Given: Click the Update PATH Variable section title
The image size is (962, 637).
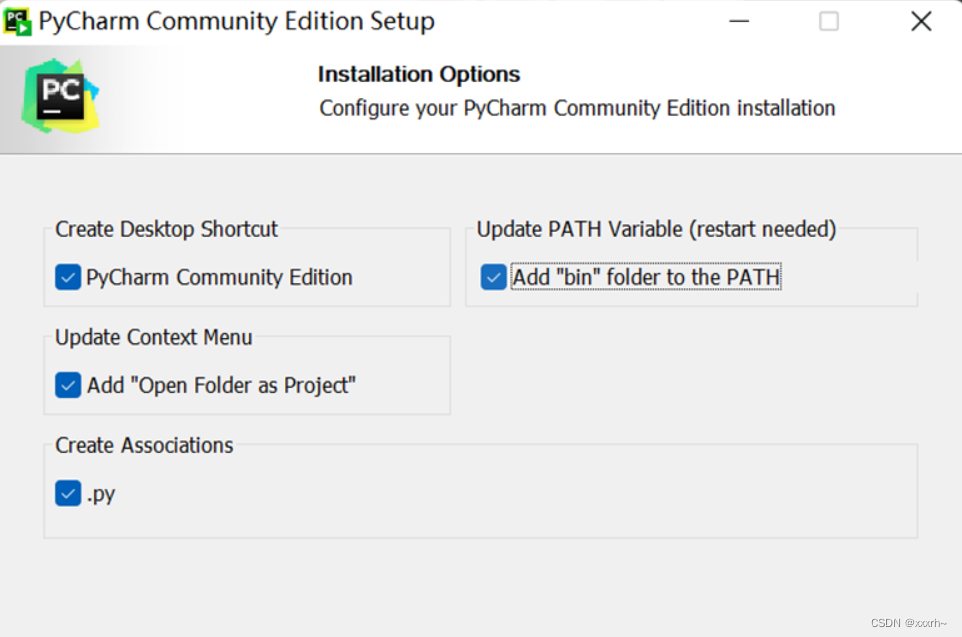Looking at the screenshot, I should click(x=656, y=229).
